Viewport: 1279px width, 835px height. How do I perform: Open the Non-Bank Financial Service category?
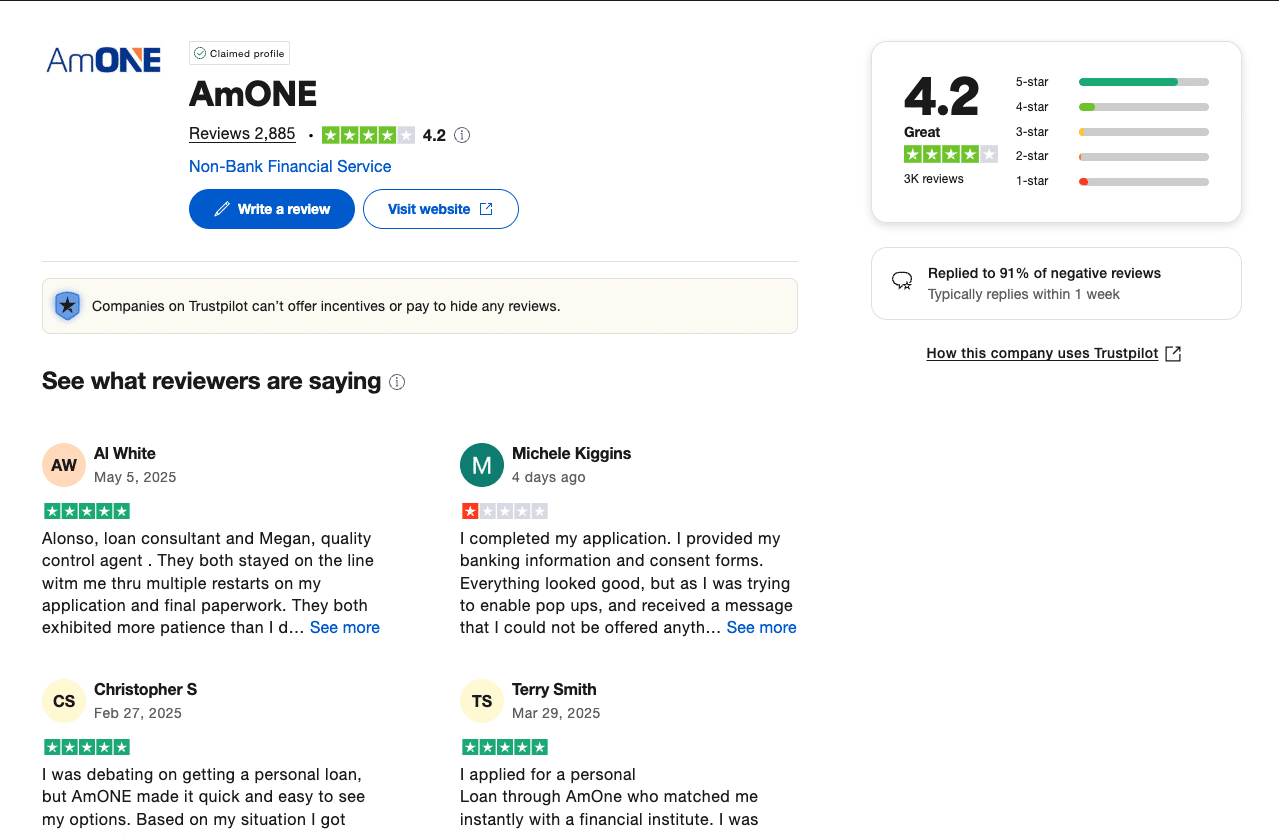[x=290, y=166]
